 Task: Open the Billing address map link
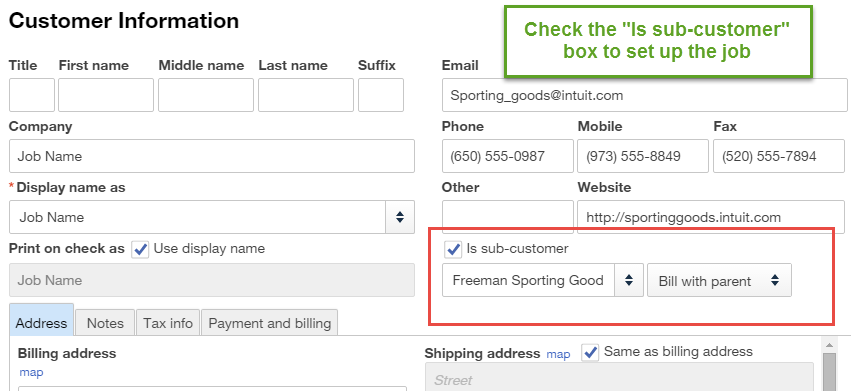31,373
